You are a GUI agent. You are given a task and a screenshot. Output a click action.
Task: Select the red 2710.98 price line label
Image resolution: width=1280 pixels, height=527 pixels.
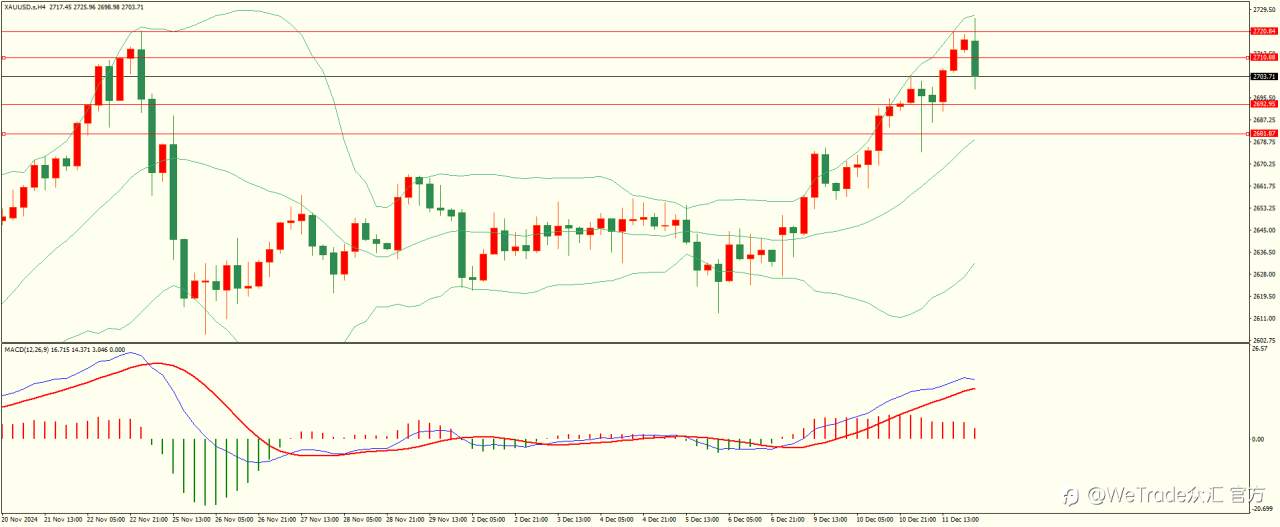click(1264, 57)
